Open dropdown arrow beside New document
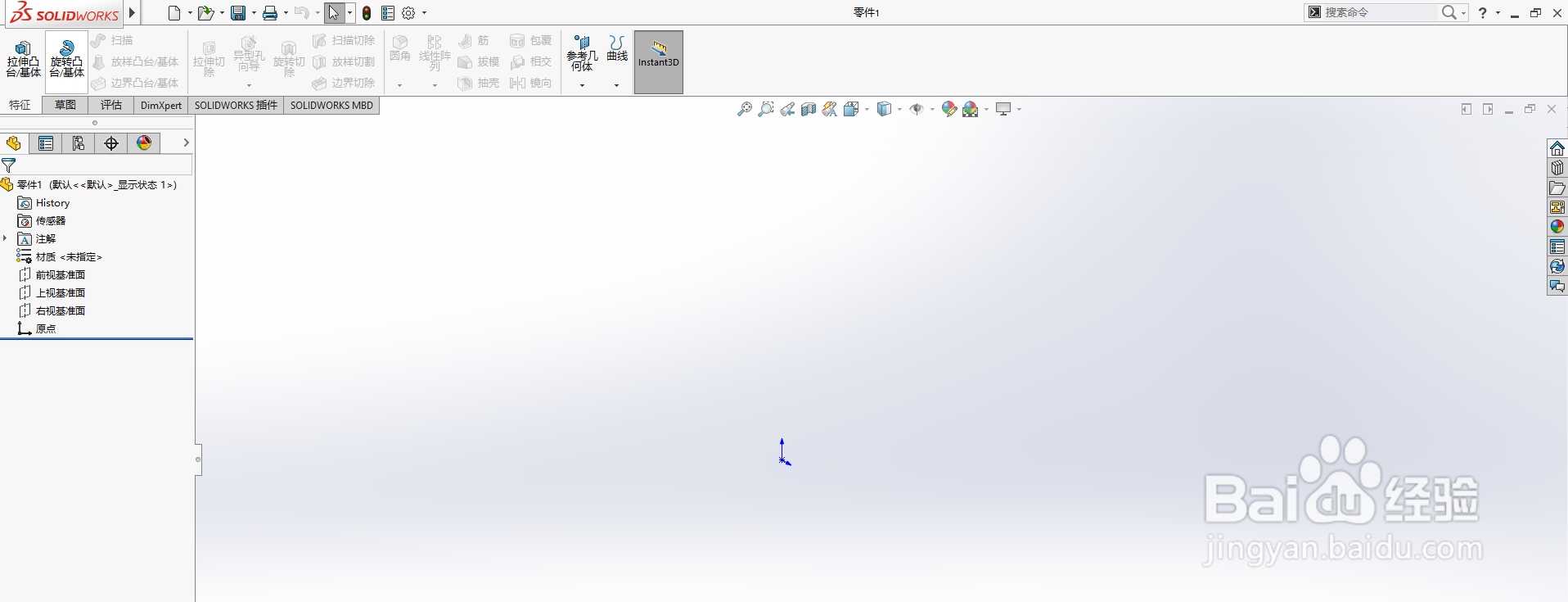Image resolution: width=1568 pixels, height=602 pixels. 190,12
